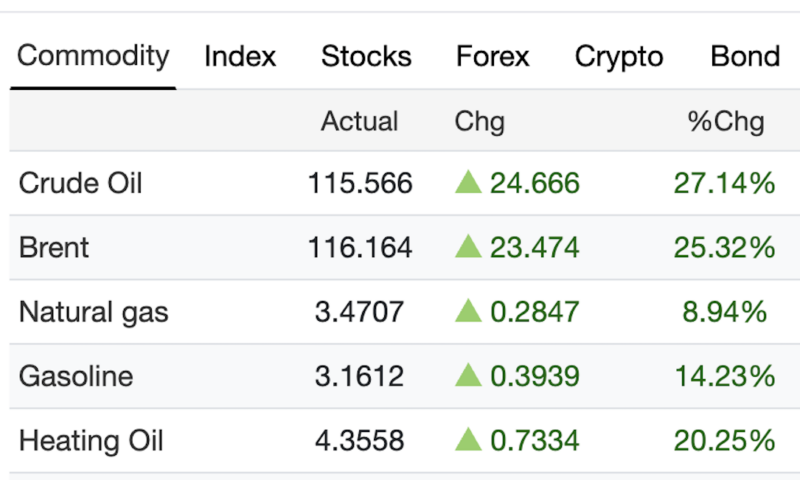Click the green up arrow for Crude Oil

click(468, 183)
